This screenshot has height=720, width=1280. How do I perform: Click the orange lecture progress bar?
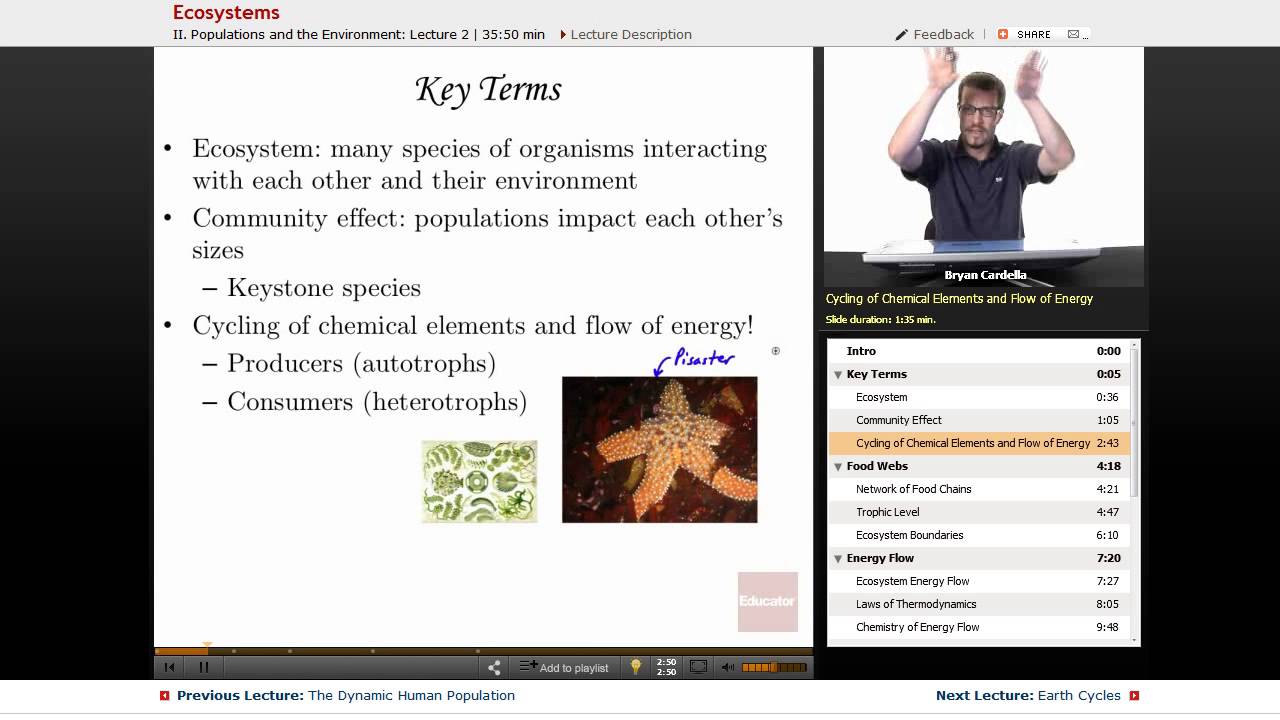[x=181, y=651]
